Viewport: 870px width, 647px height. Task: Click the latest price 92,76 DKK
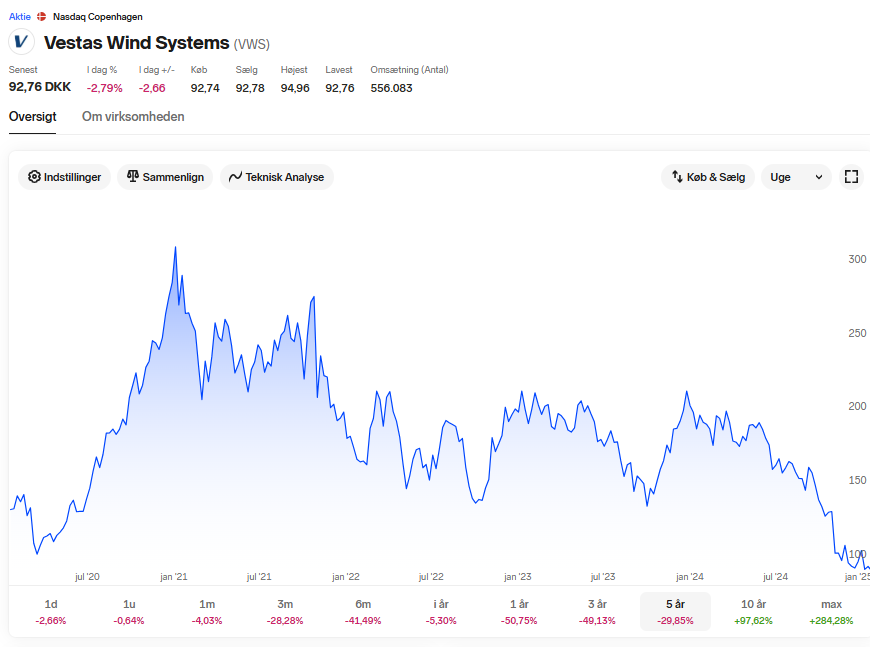tap(40, 87)
